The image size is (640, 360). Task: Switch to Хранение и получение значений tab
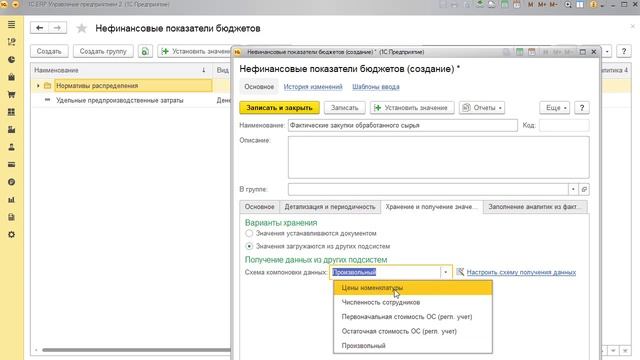(x=431, y=207)
